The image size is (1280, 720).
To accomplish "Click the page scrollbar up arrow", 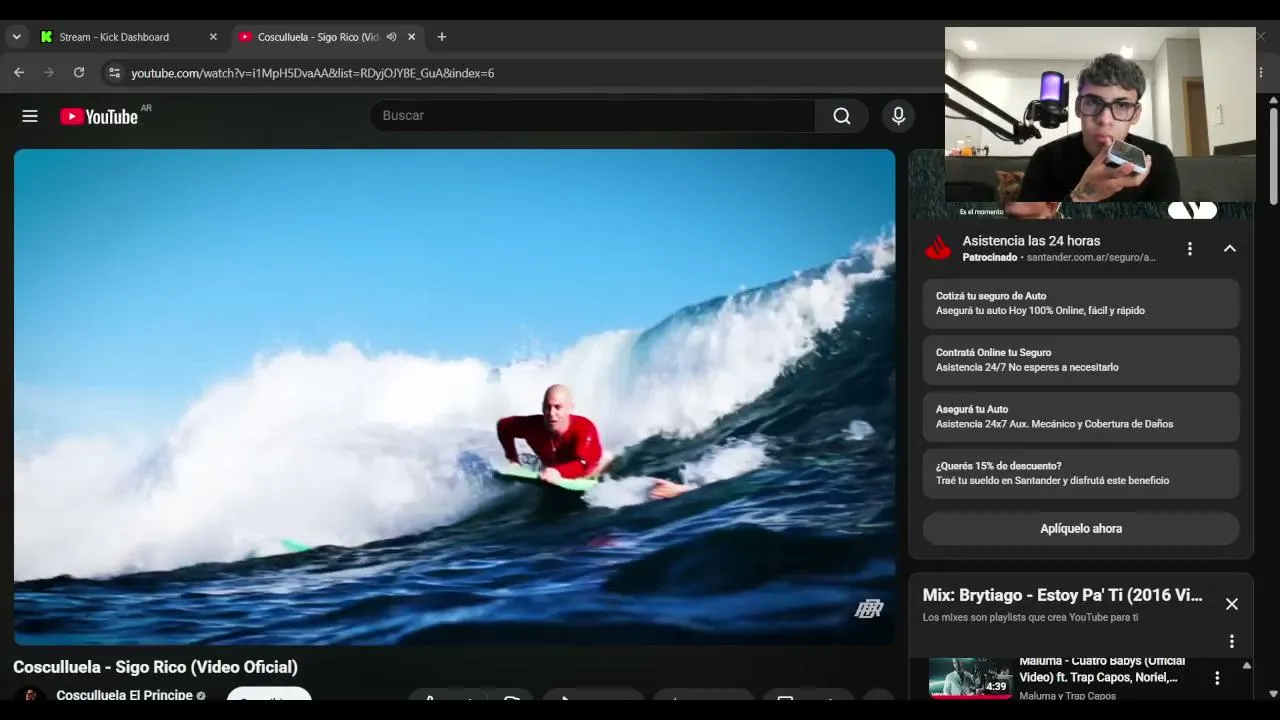I will click(1273, 99).
